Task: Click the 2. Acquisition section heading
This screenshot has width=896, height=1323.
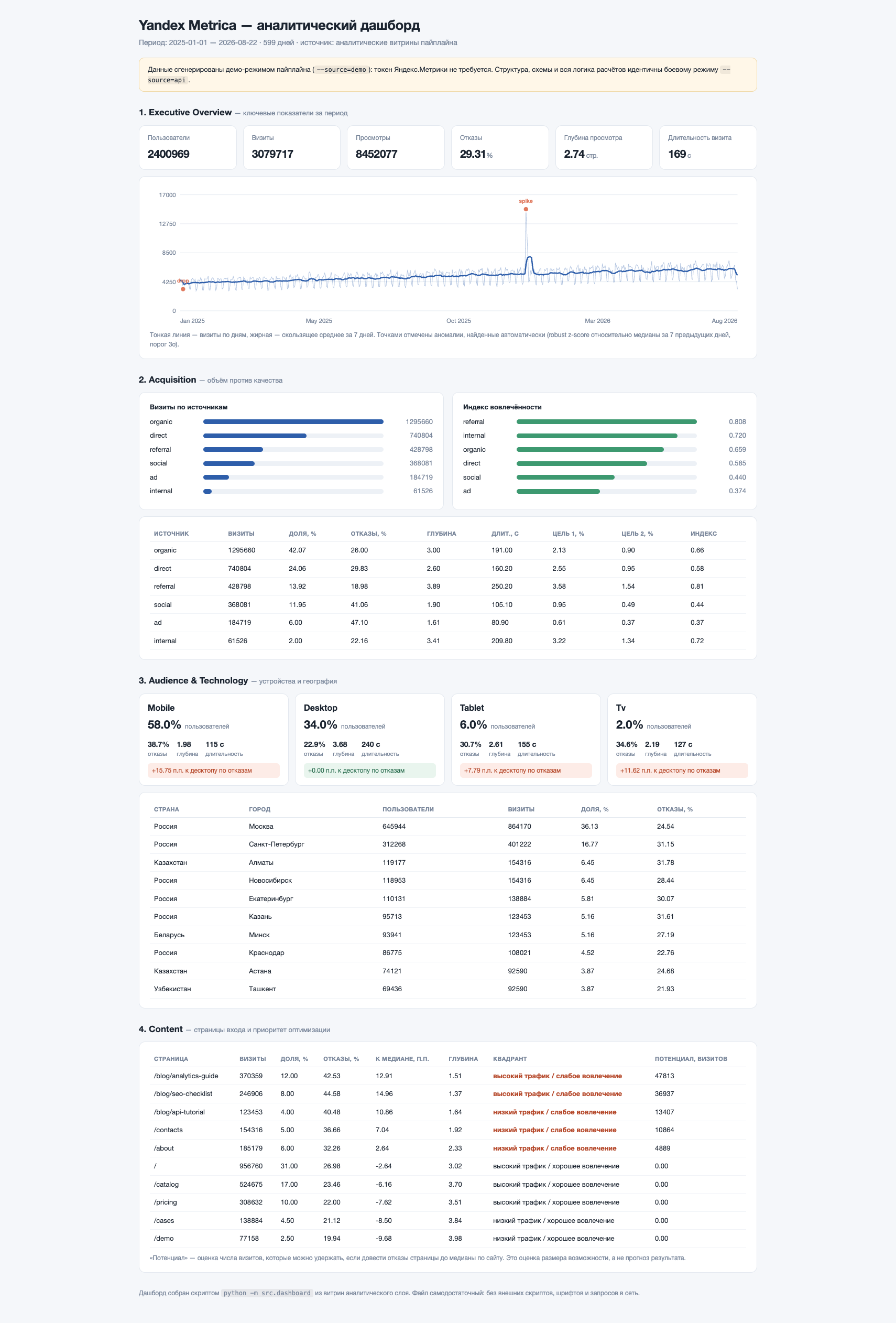Action: (x=167, y=379)
